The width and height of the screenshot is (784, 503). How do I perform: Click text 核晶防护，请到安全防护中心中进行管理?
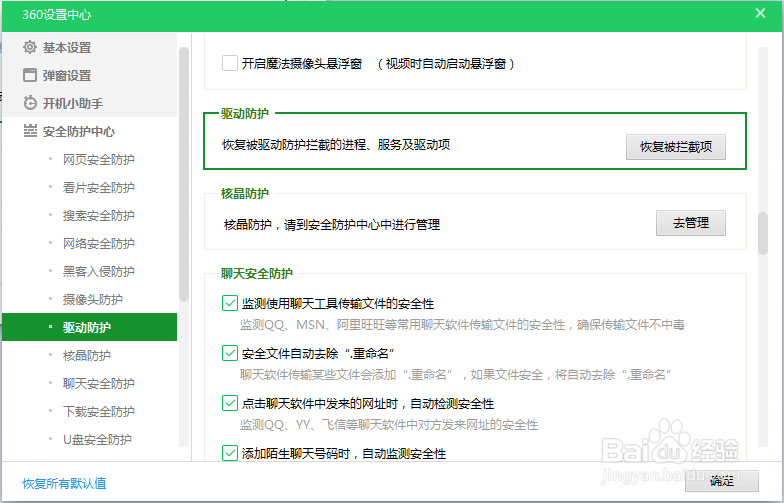332,224
